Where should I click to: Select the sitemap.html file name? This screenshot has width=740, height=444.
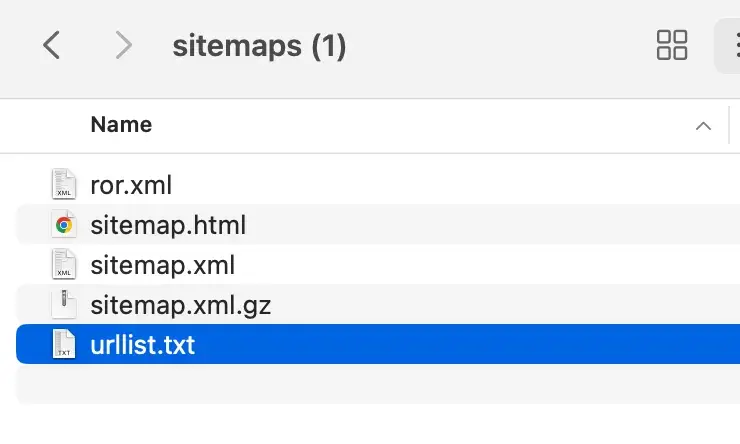168,225
